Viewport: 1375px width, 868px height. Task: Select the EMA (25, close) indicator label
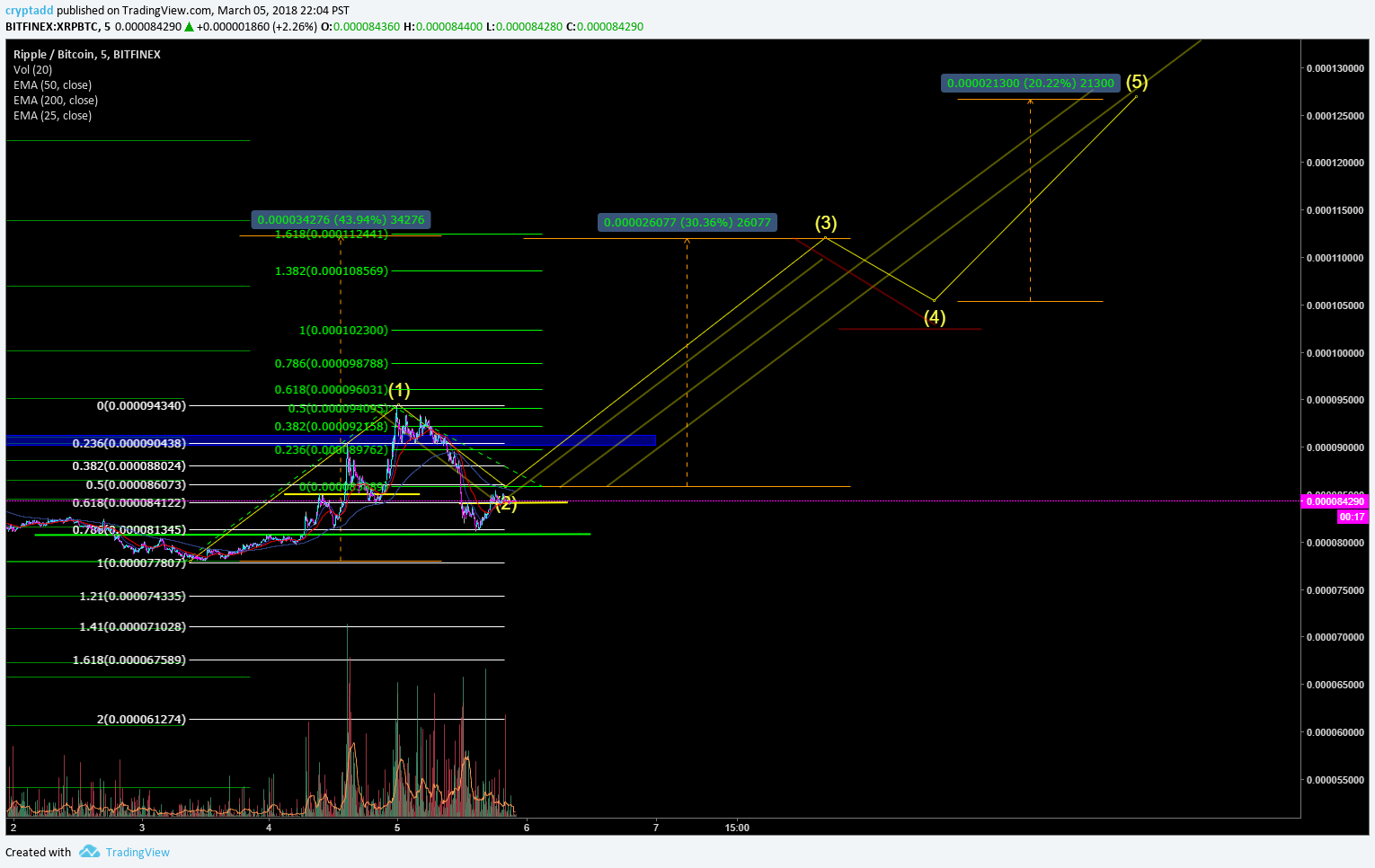52,116
